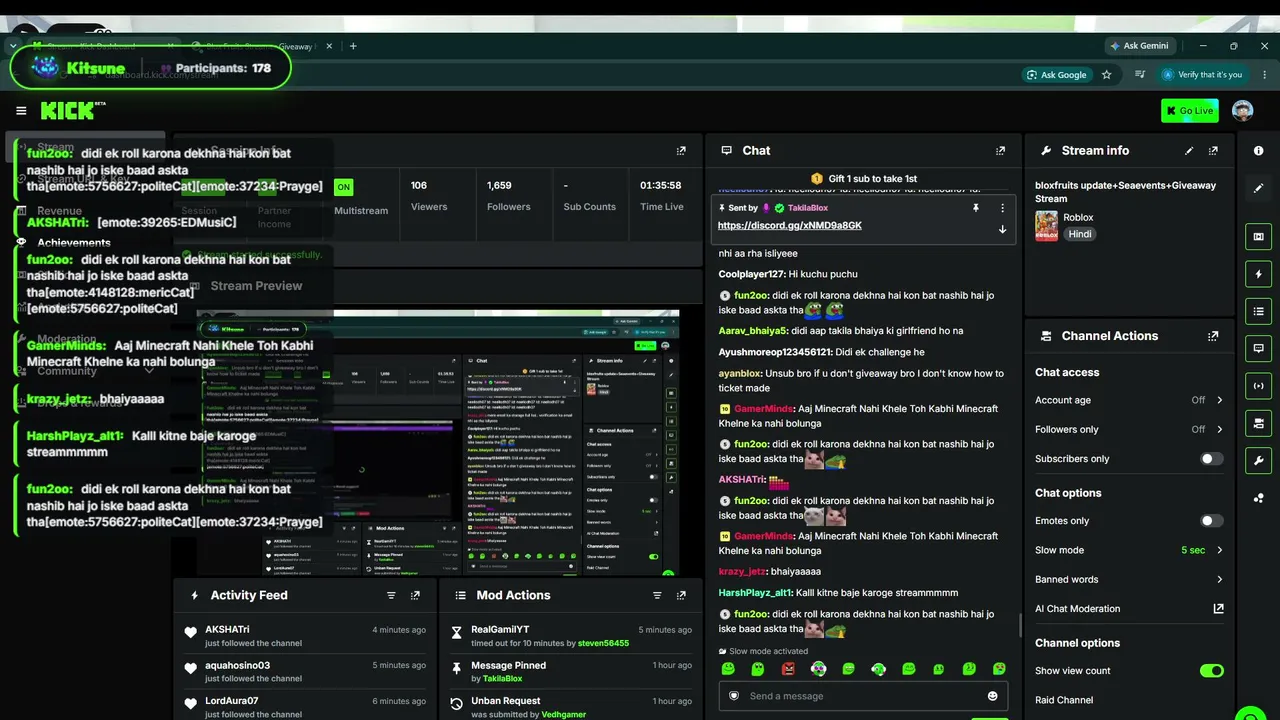Viewport: 1280px width, 720px height.
Task: Click the Send a message field
Action: 863,696
